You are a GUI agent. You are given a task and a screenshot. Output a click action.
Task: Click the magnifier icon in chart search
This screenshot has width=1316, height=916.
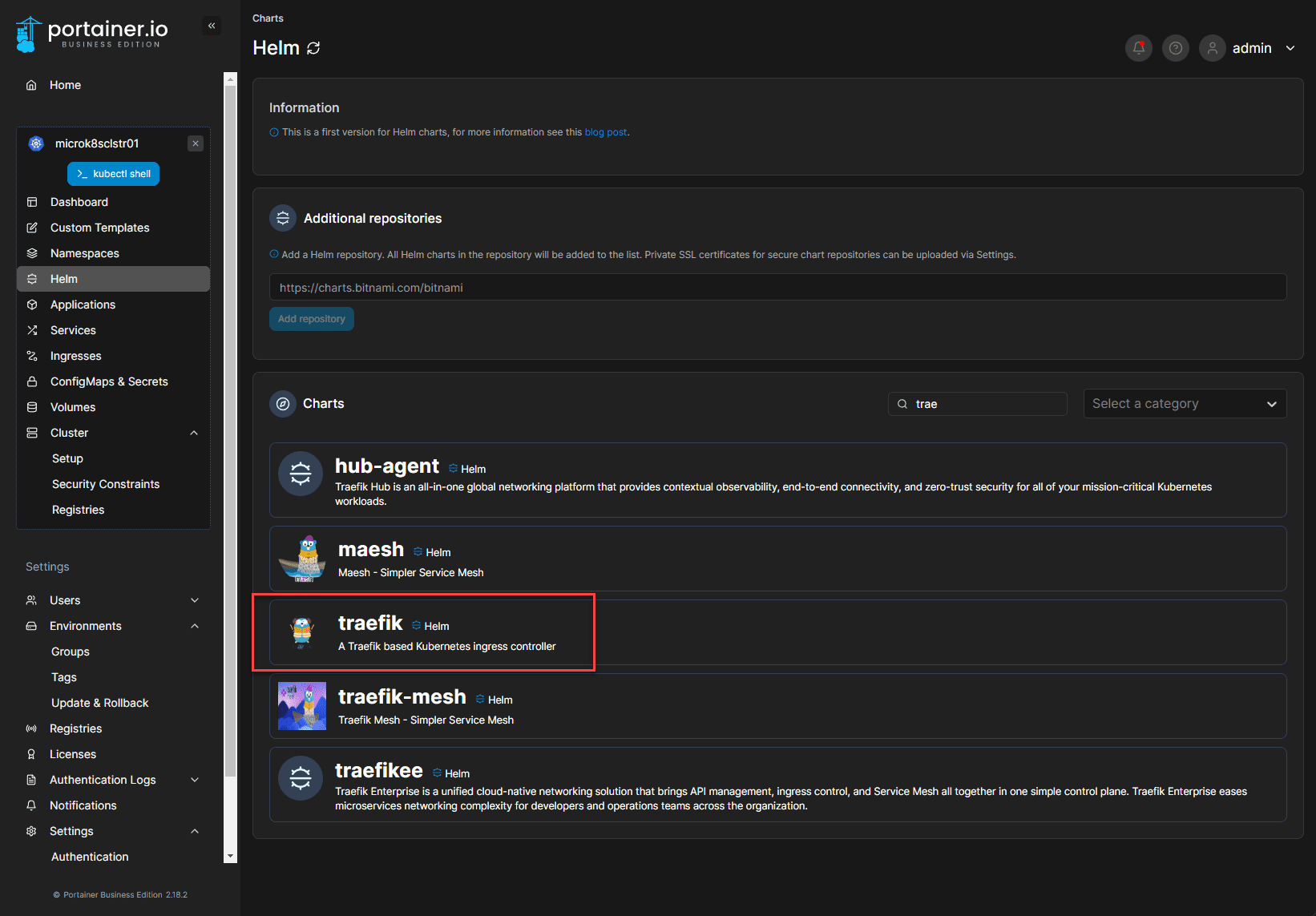(902, 404)
